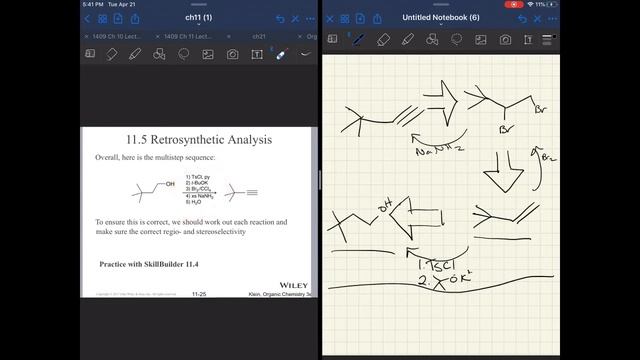The height and width of the screenshot is (360, 640).
Task: Tap the '11.5 Retrosynthetic Analysis' slide heading
Action: pyautogui.click(x=199, y=140)
